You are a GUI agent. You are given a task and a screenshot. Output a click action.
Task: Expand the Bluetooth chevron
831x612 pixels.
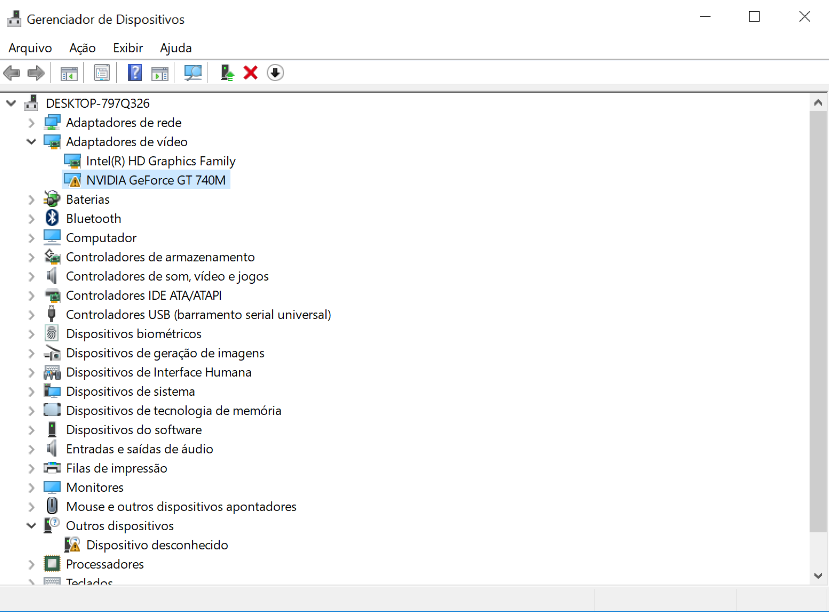pyautogui.click(x=31, y=218)
